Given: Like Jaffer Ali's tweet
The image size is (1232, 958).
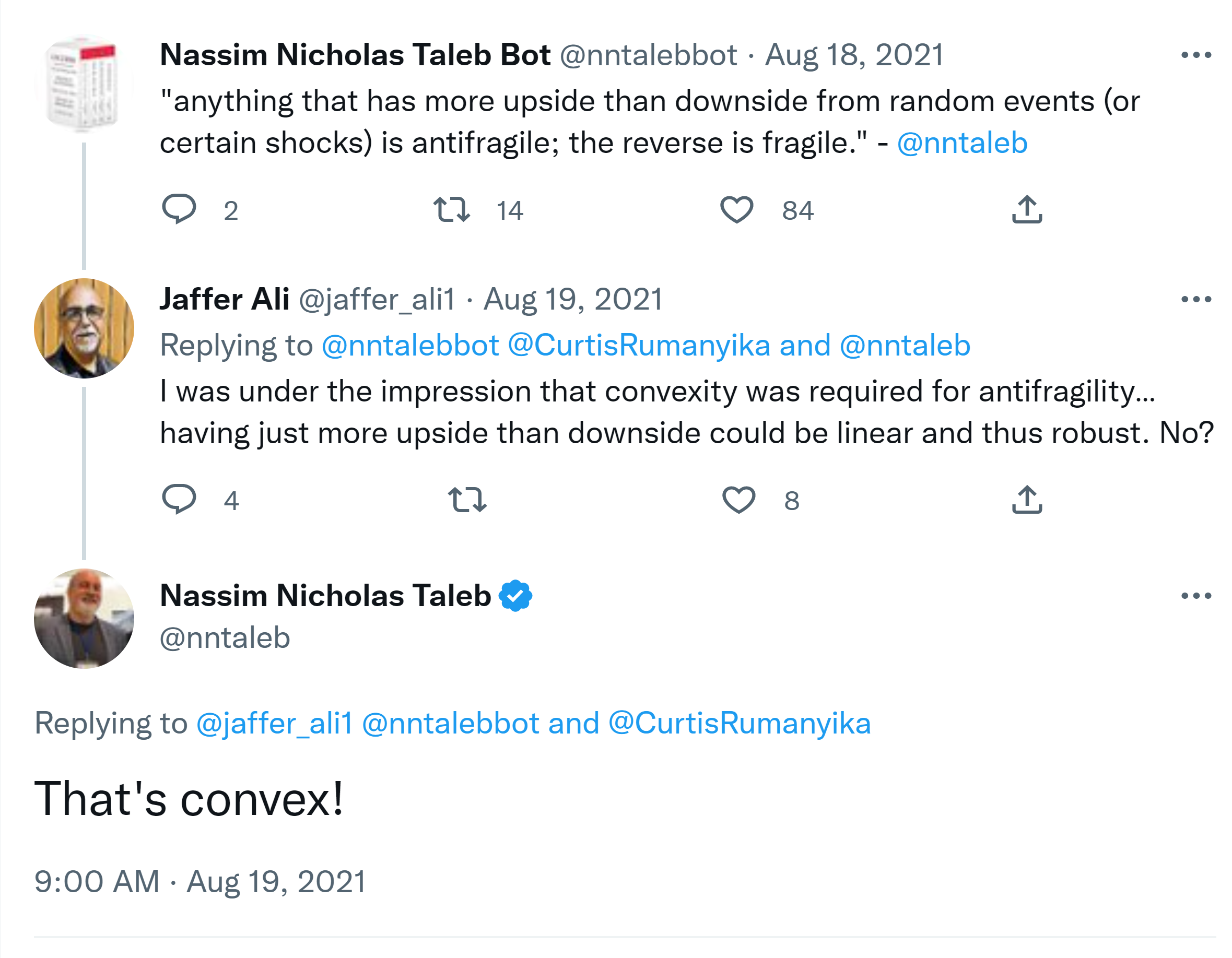Looking at the screenshot, I should point(738,500).
